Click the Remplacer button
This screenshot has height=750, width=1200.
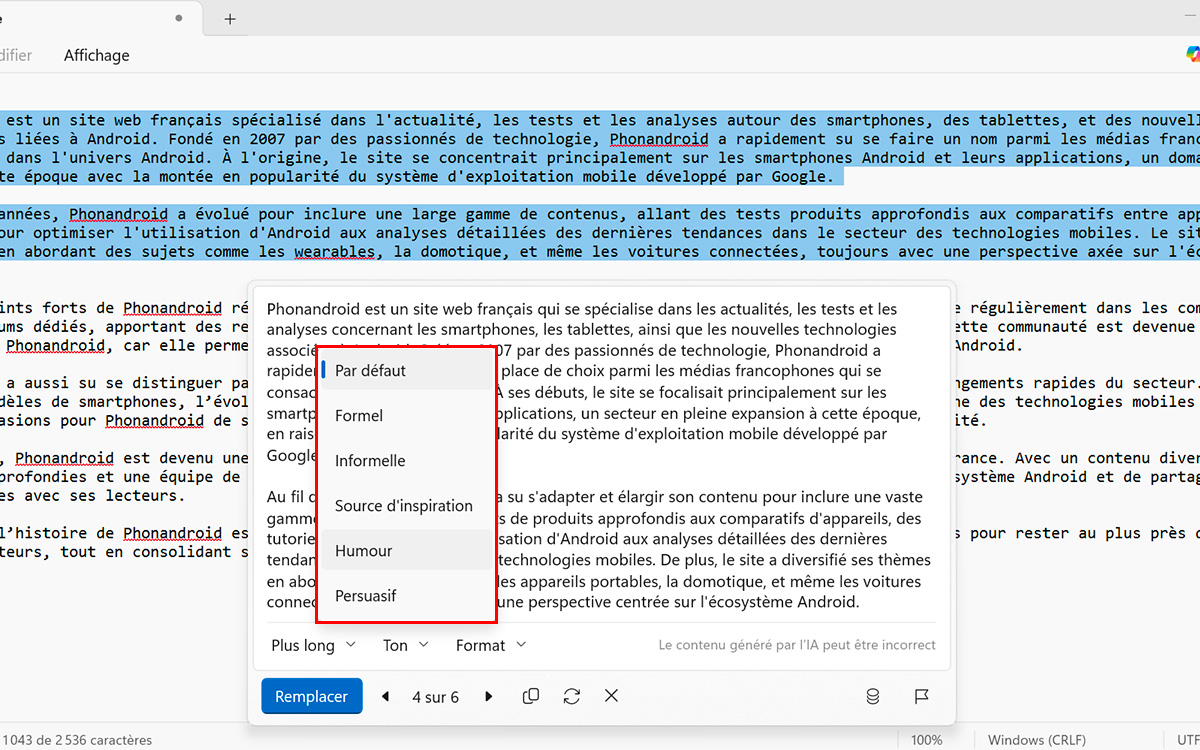point(312,697)
